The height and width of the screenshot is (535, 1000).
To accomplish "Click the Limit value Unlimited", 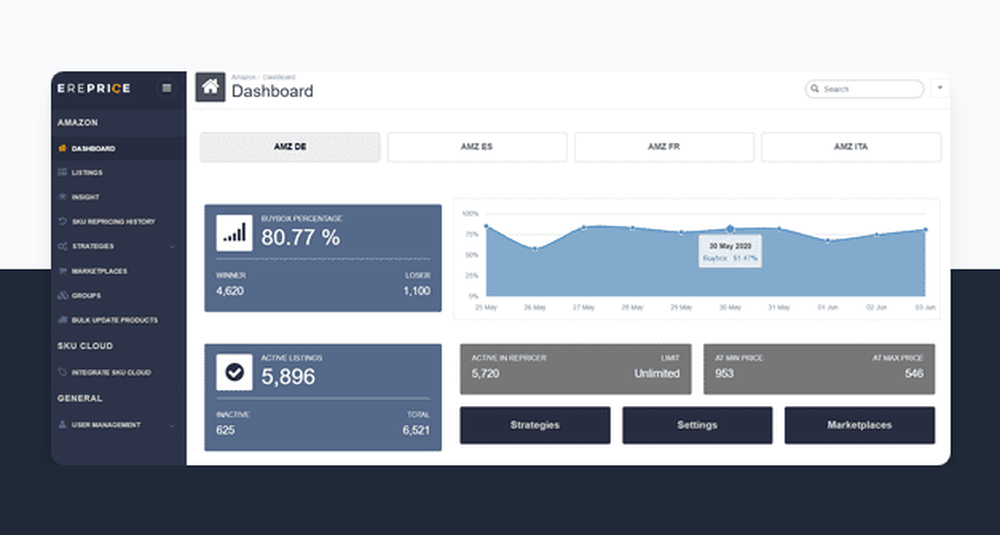I will coord(657,374).
